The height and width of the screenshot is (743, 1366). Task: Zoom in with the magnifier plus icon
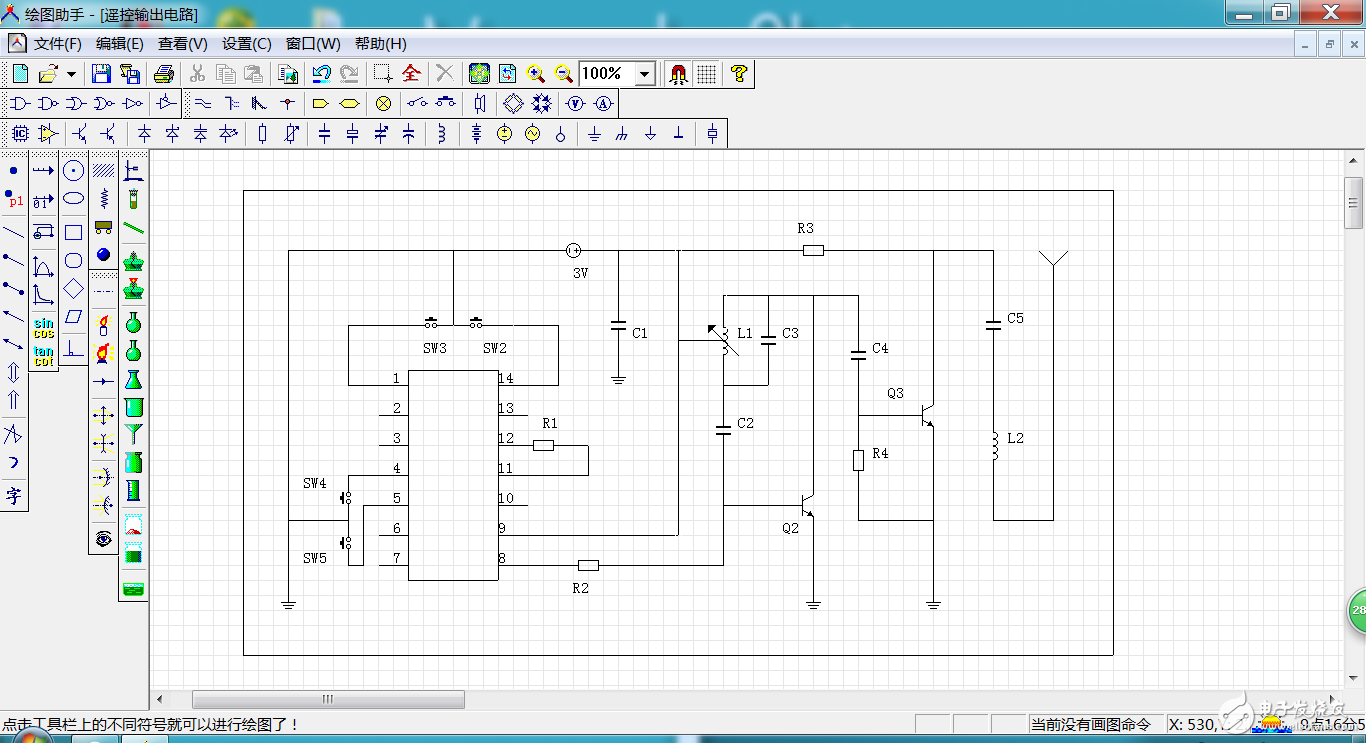536,73
